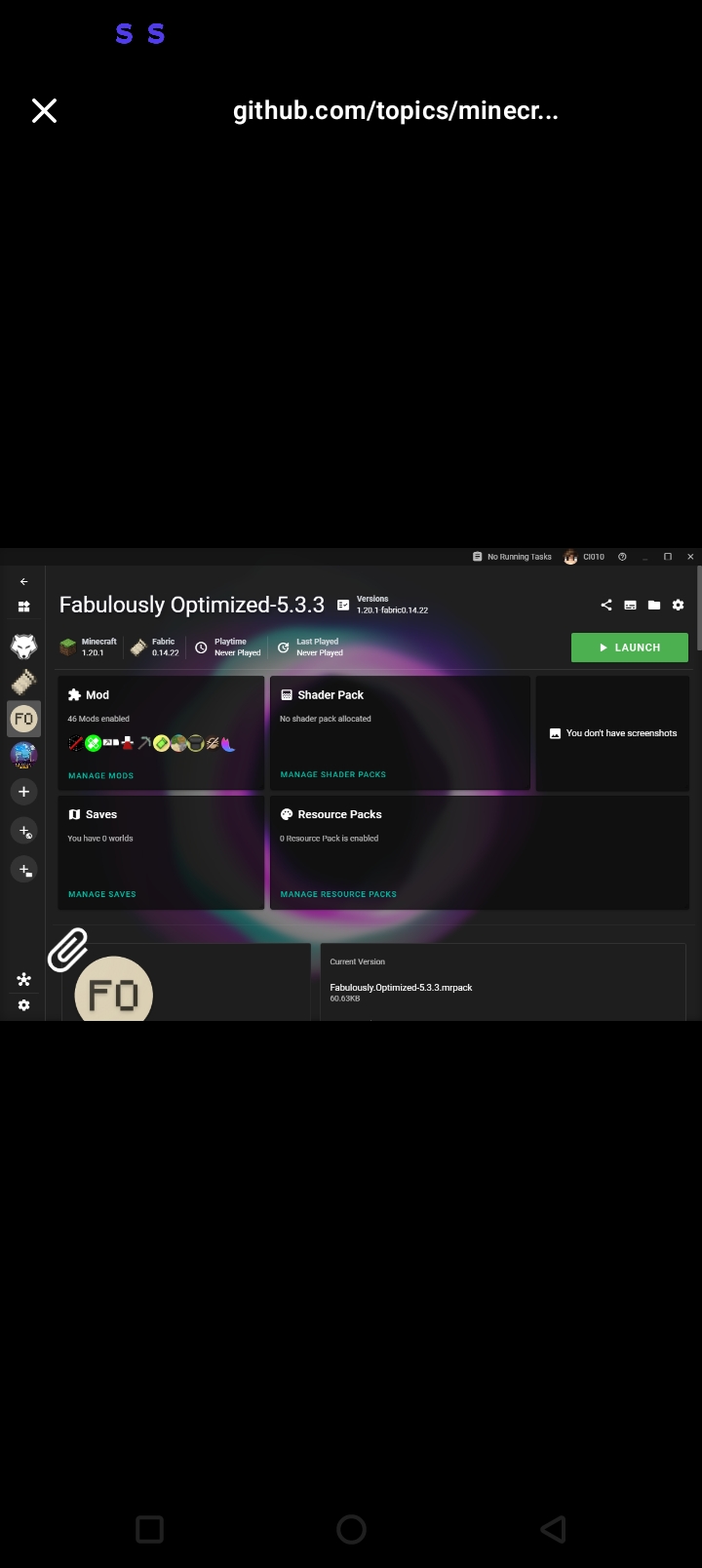Viewport: 702px width, 1568px height.
Task: Click the help question mark in title bar
Action: 622,557
